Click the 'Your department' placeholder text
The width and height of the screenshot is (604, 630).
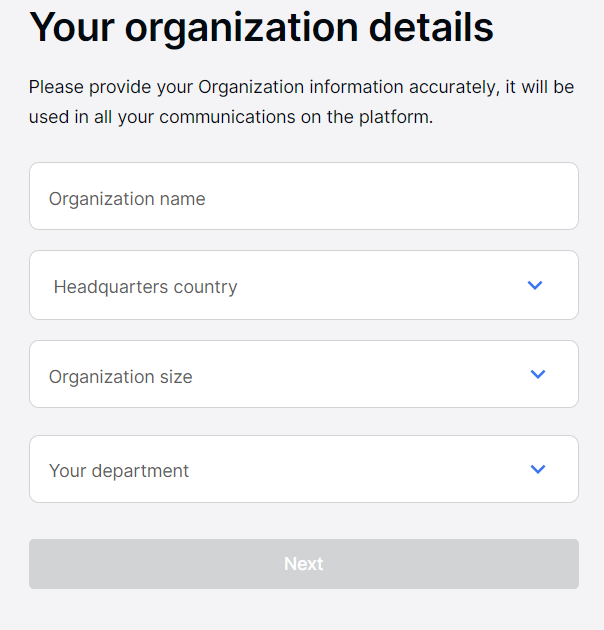click(x=118, y=471)
